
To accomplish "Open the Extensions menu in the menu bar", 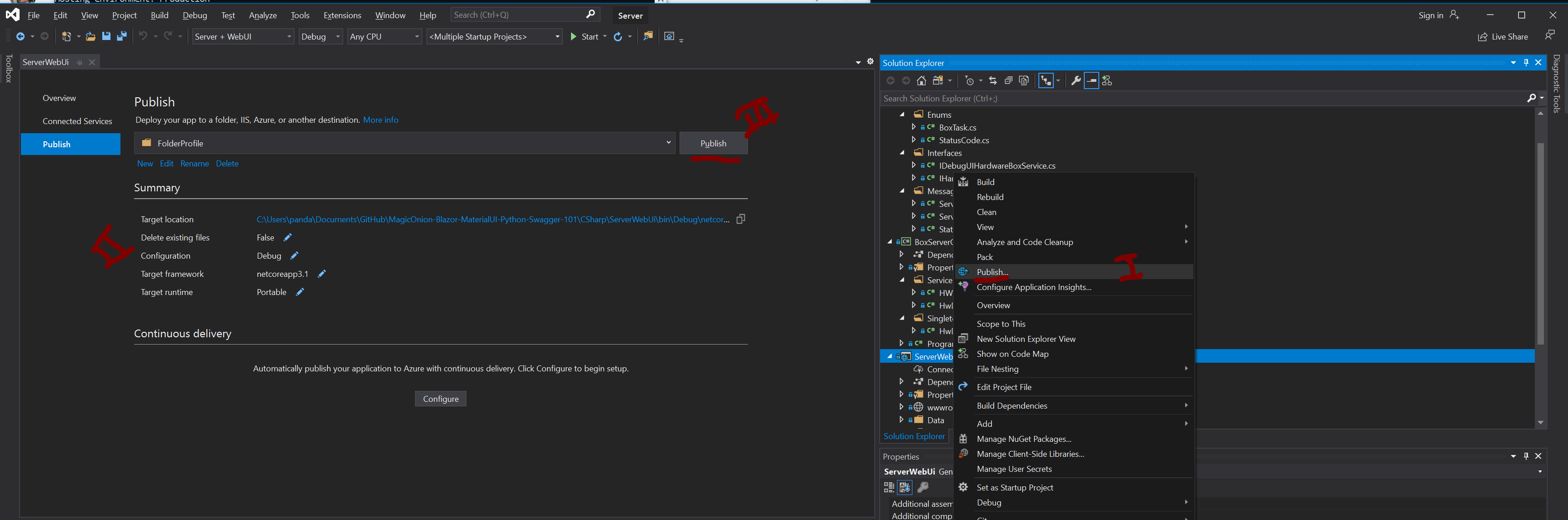I will pyautogui.click(x=342, y=15).
